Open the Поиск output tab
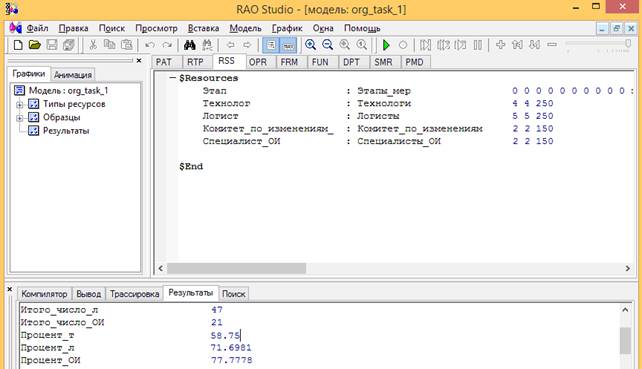Screen dimensions: 642x369 (x=233, y=294)
